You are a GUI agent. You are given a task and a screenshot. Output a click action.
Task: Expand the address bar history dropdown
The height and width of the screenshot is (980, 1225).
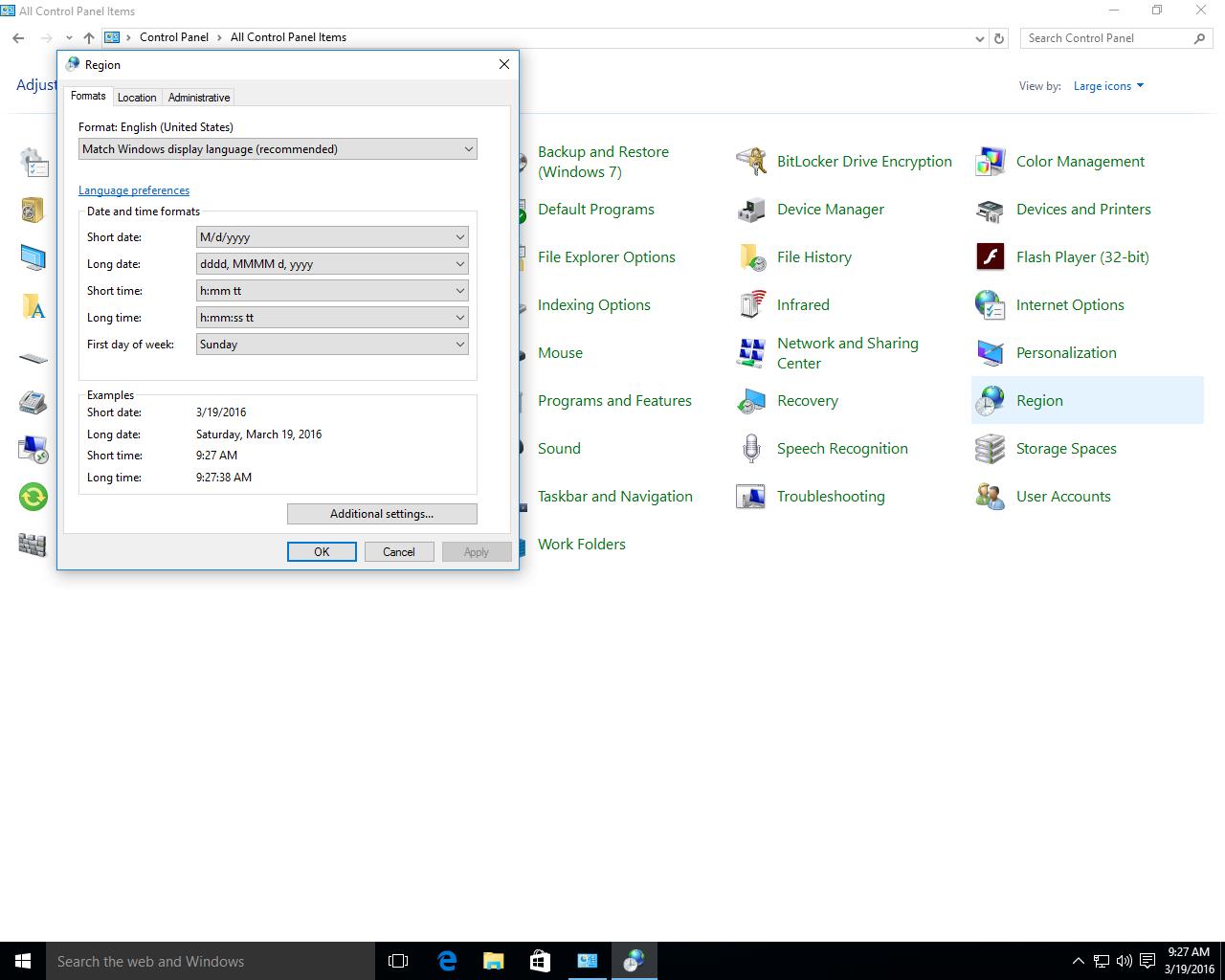point(979,39)
